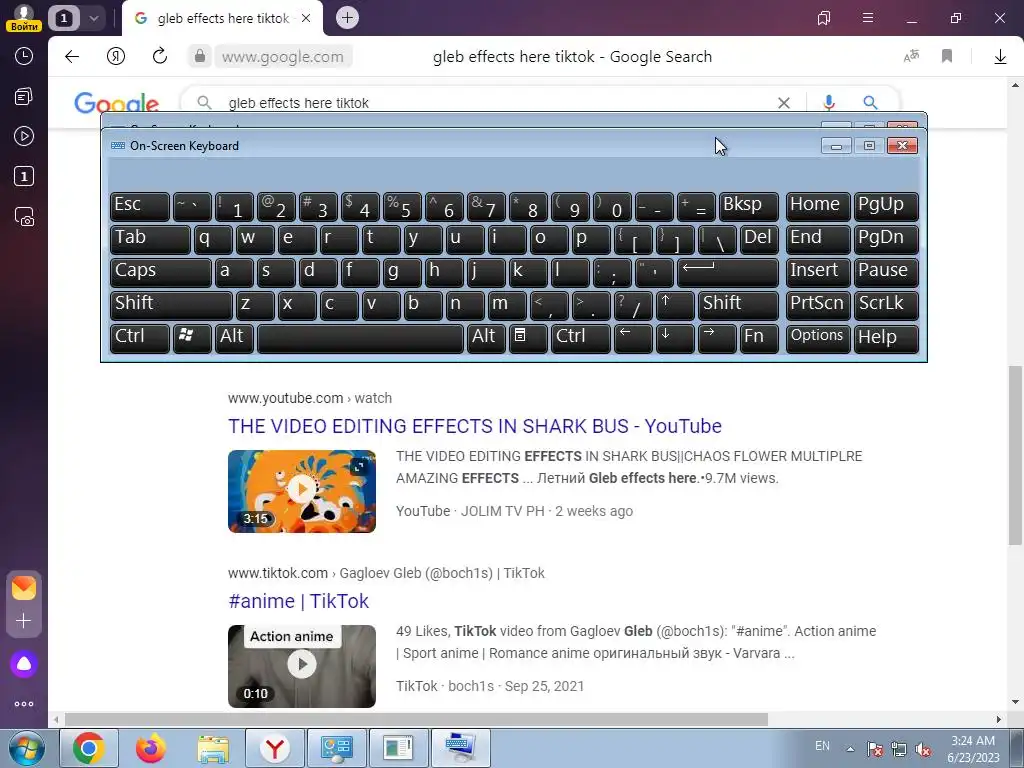The image size is (1024, 768).
Task: Open a new tab with plus button
Action: [x=347, y=18]
